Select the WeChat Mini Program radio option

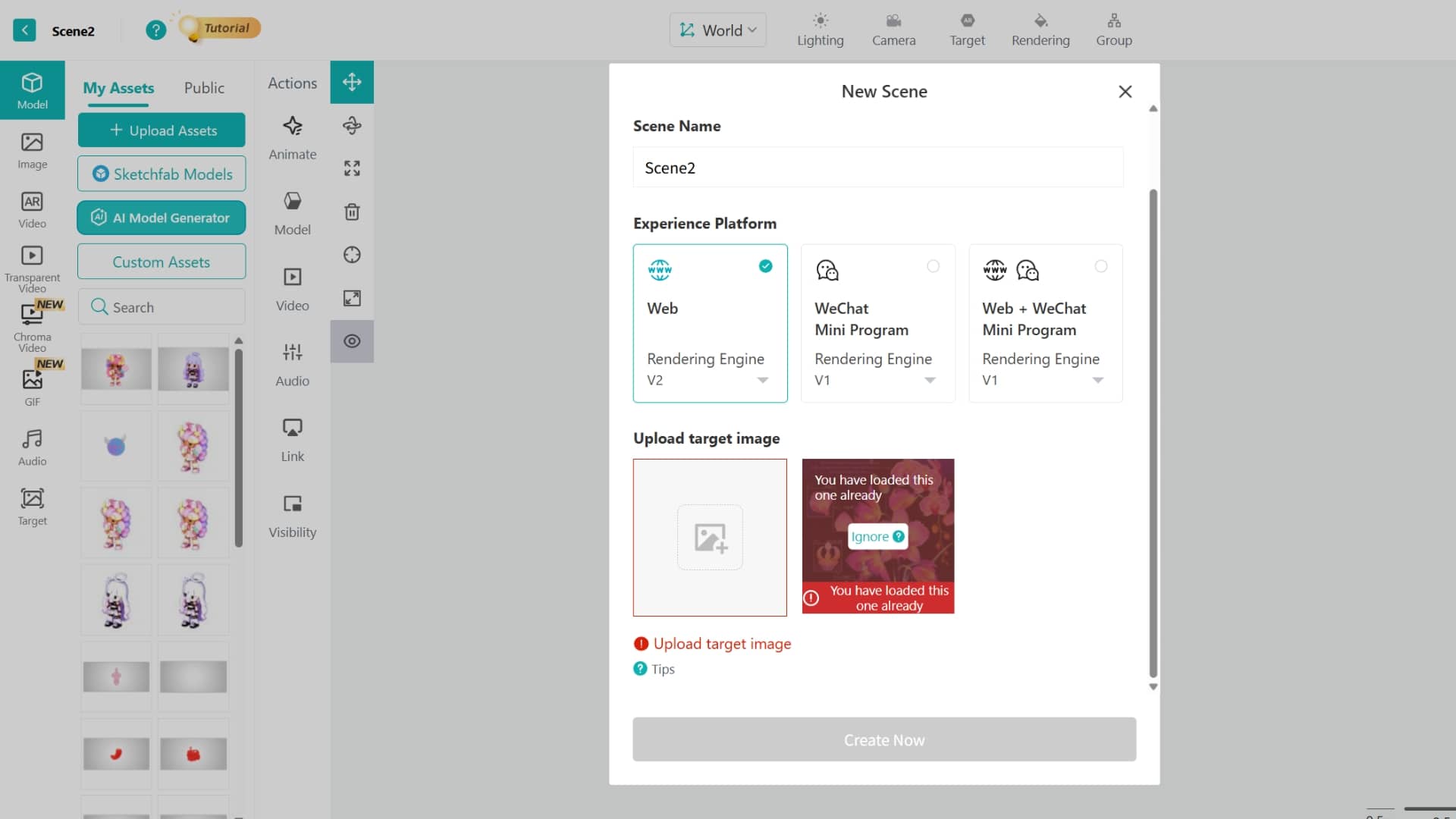pyautogui.click(x=933, y=266)
